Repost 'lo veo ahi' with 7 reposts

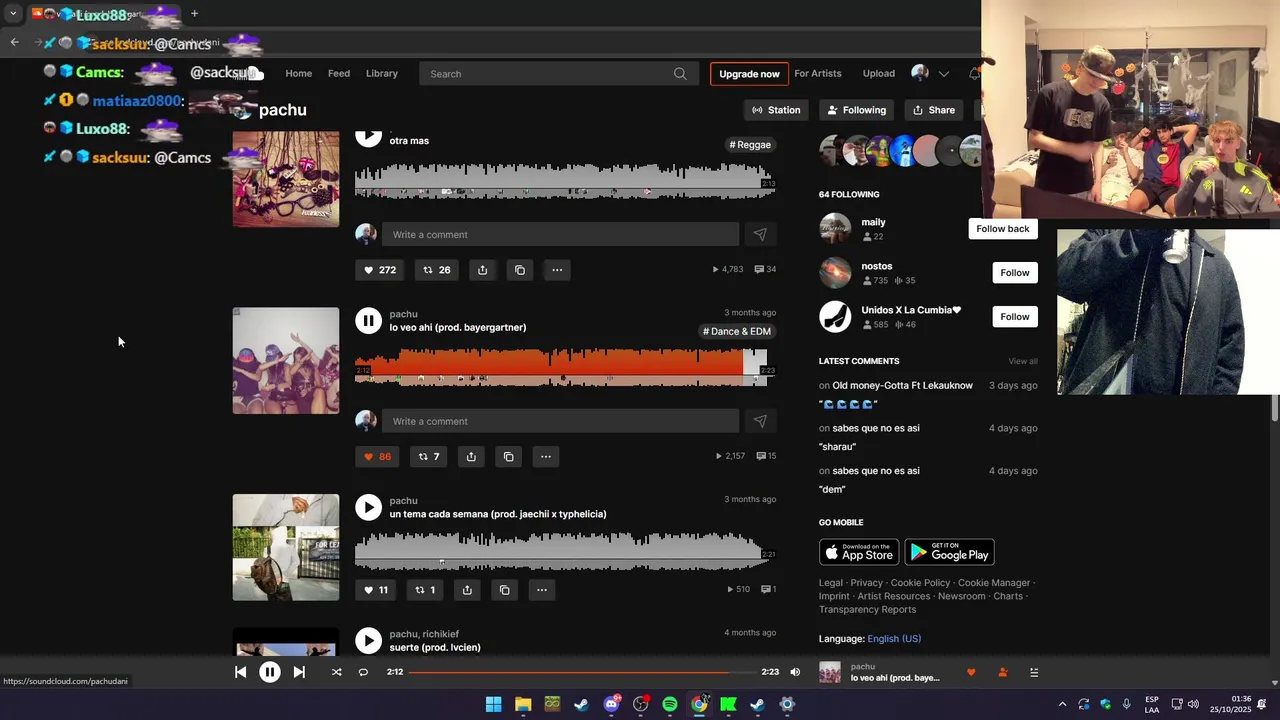[x=428, y=457]
